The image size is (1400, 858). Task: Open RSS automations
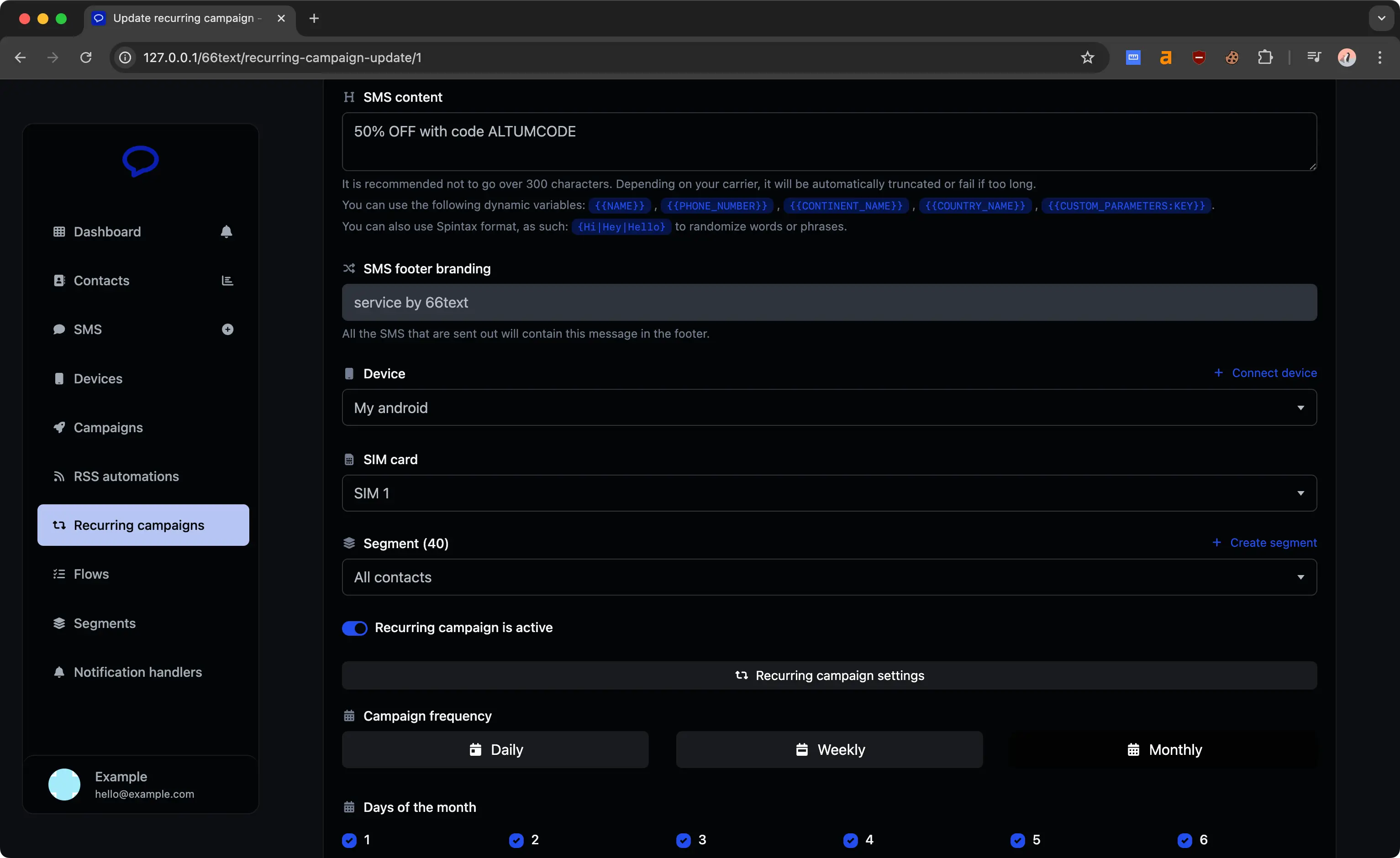point(126,476)
